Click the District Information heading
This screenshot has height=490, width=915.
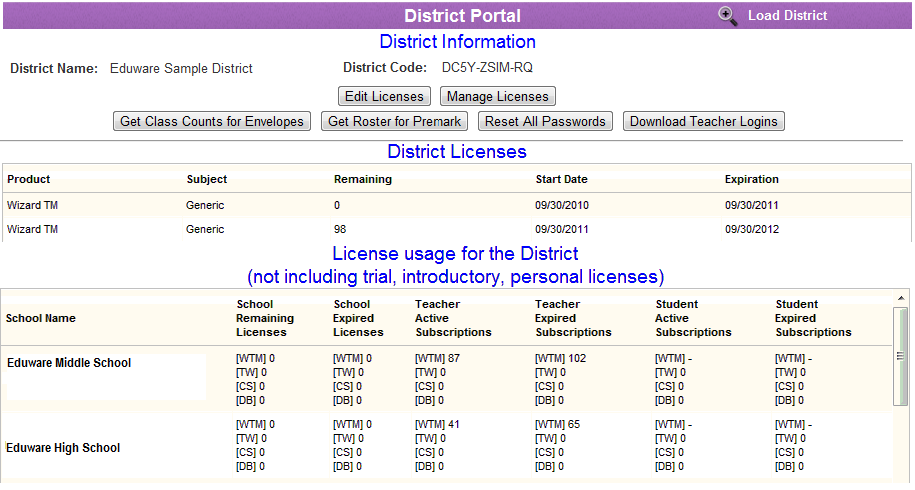coord(458,42)
